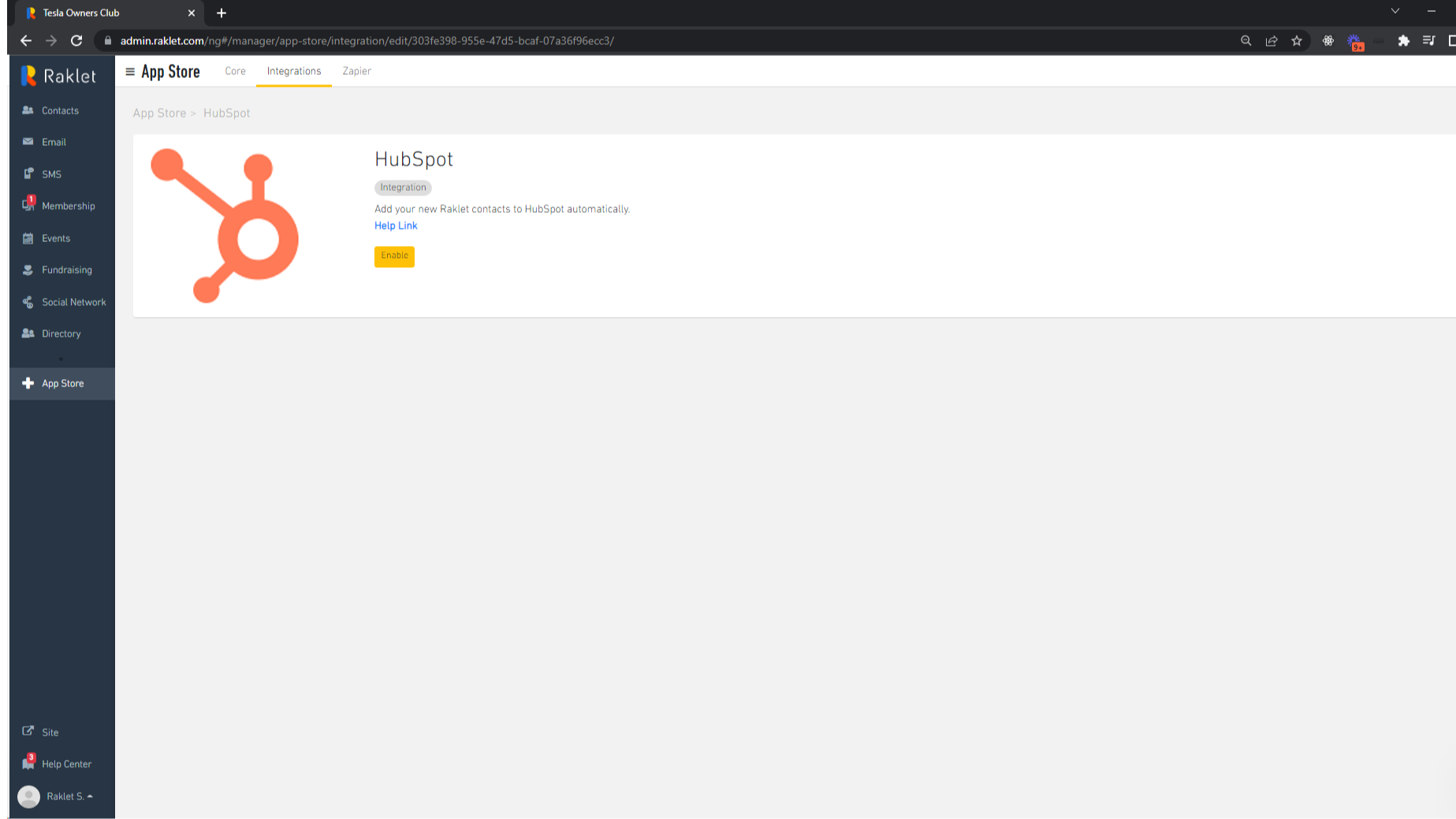The height and width of the screenshot is (819, 1456).
Task: Open Help Center with badge showing 3
Action: [66, 764]
